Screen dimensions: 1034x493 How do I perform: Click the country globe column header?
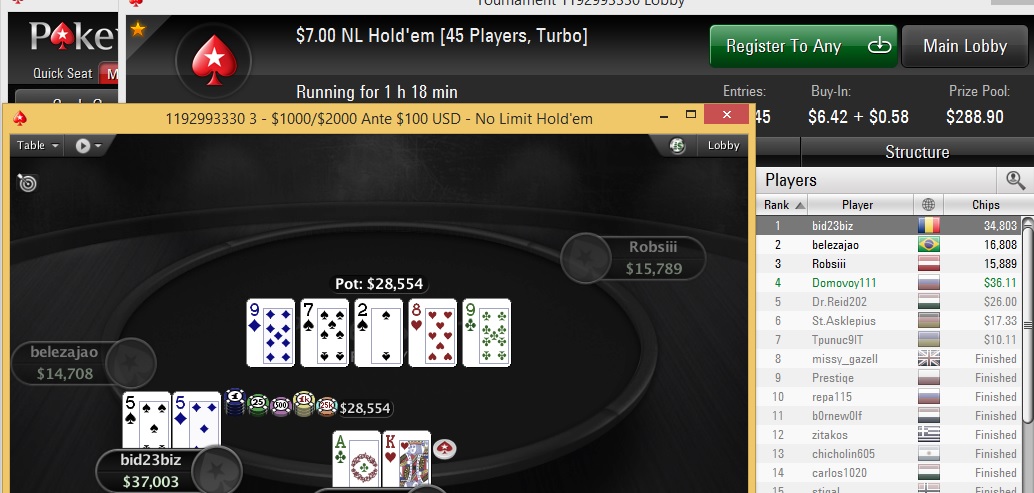pyautogui.click(x=928, y=205)
